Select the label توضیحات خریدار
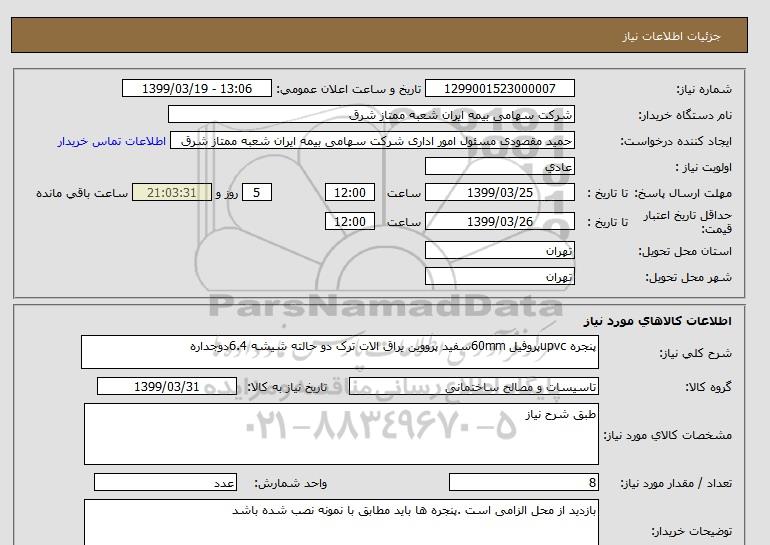 (691, 532)
